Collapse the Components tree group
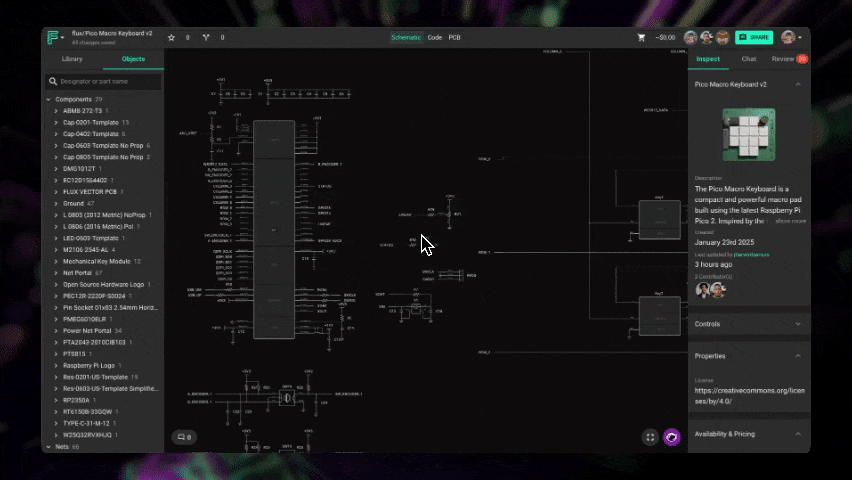Viewport: 852px width, 480px height. [48, 99]
